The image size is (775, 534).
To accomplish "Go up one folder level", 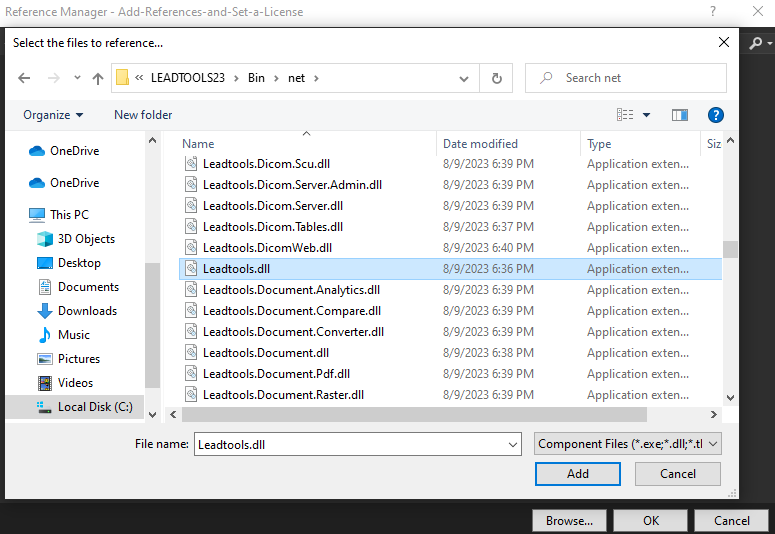I will (98, 78).
